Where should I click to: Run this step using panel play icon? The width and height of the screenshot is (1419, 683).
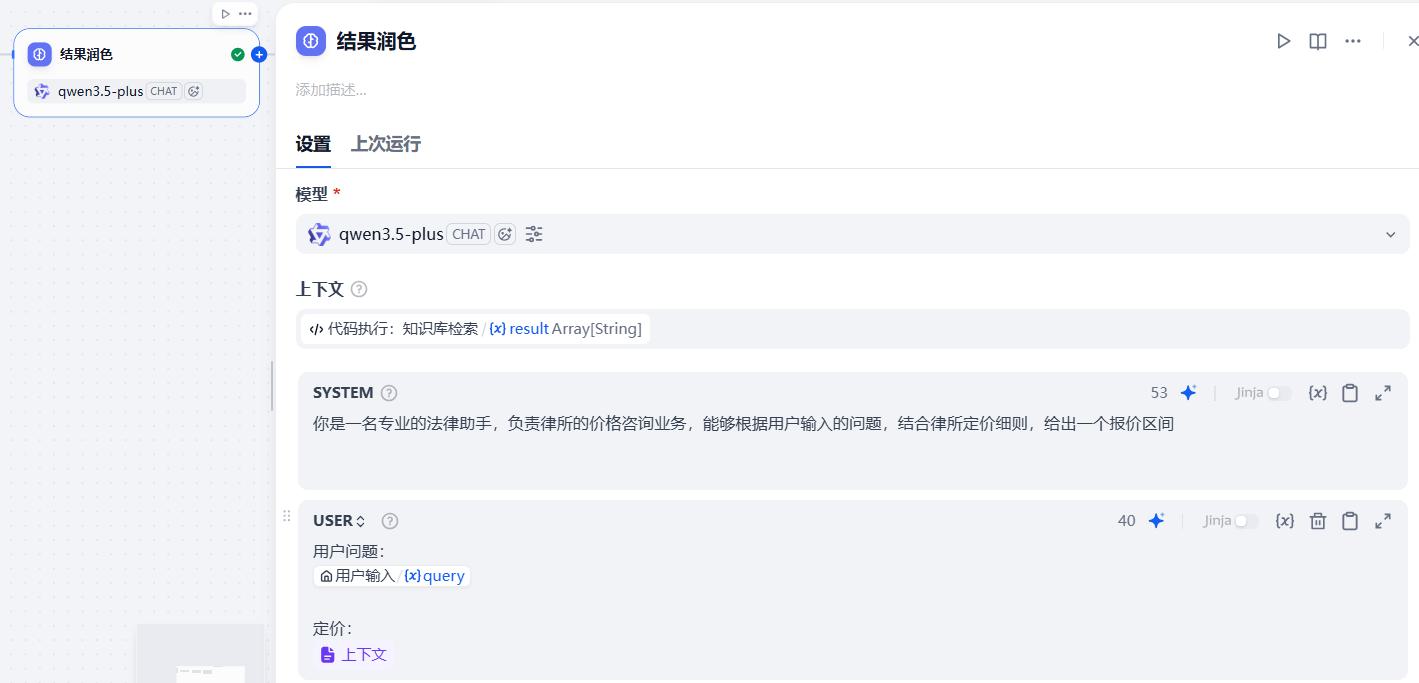point(1284,41)
